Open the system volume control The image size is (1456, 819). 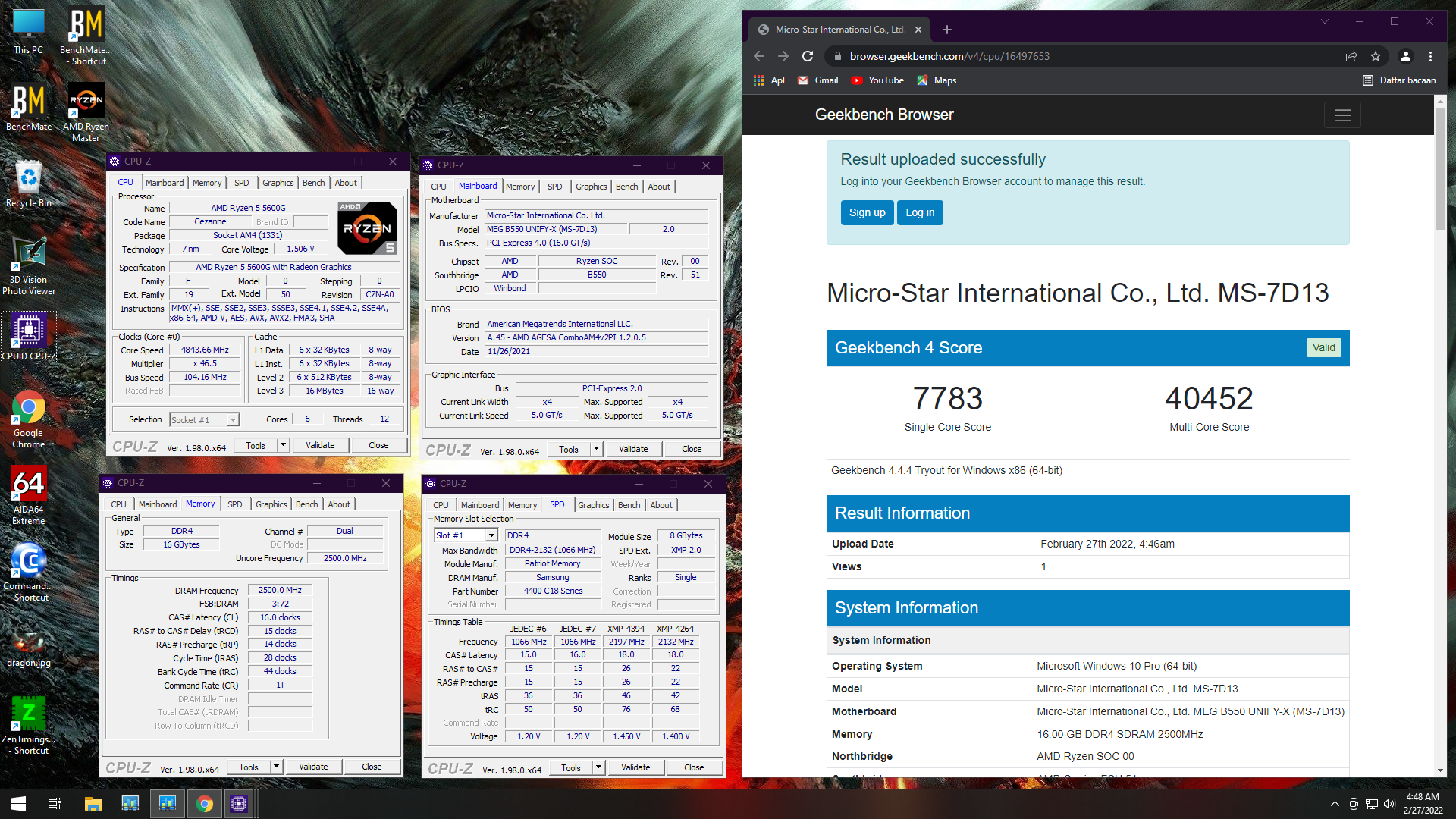pos(1389,804)
